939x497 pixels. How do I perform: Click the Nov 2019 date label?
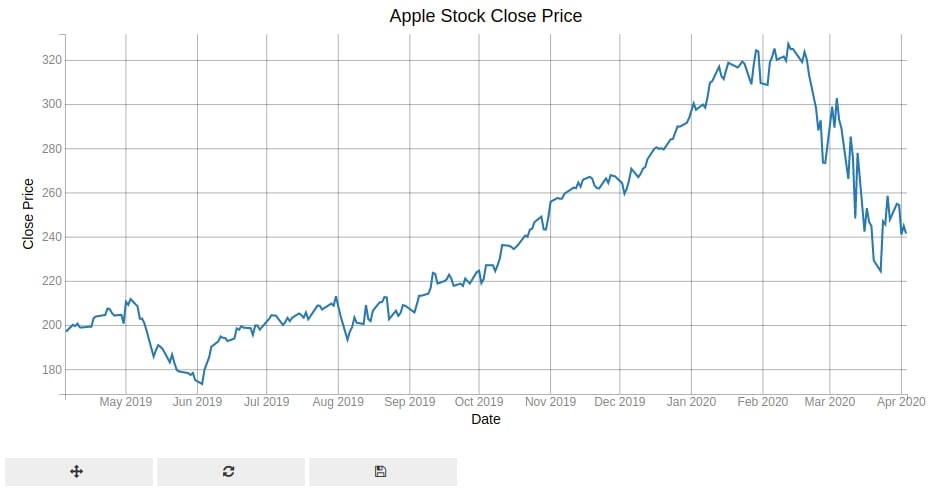click(x=550, y=402)
